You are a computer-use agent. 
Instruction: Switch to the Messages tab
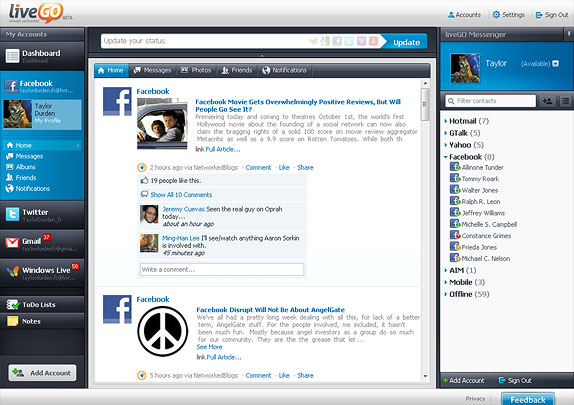(152, 70)
